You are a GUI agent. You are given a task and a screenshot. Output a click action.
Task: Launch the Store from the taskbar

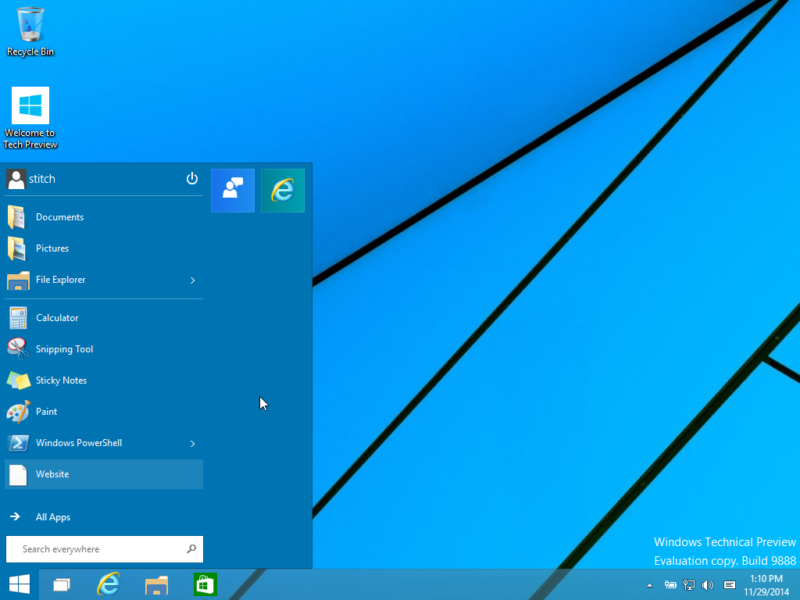tap(205, 584)
